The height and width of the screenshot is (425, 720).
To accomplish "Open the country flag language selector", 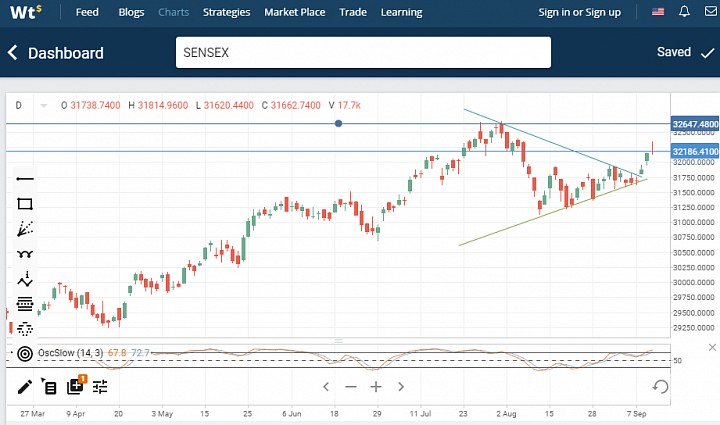I will (658, 12).
